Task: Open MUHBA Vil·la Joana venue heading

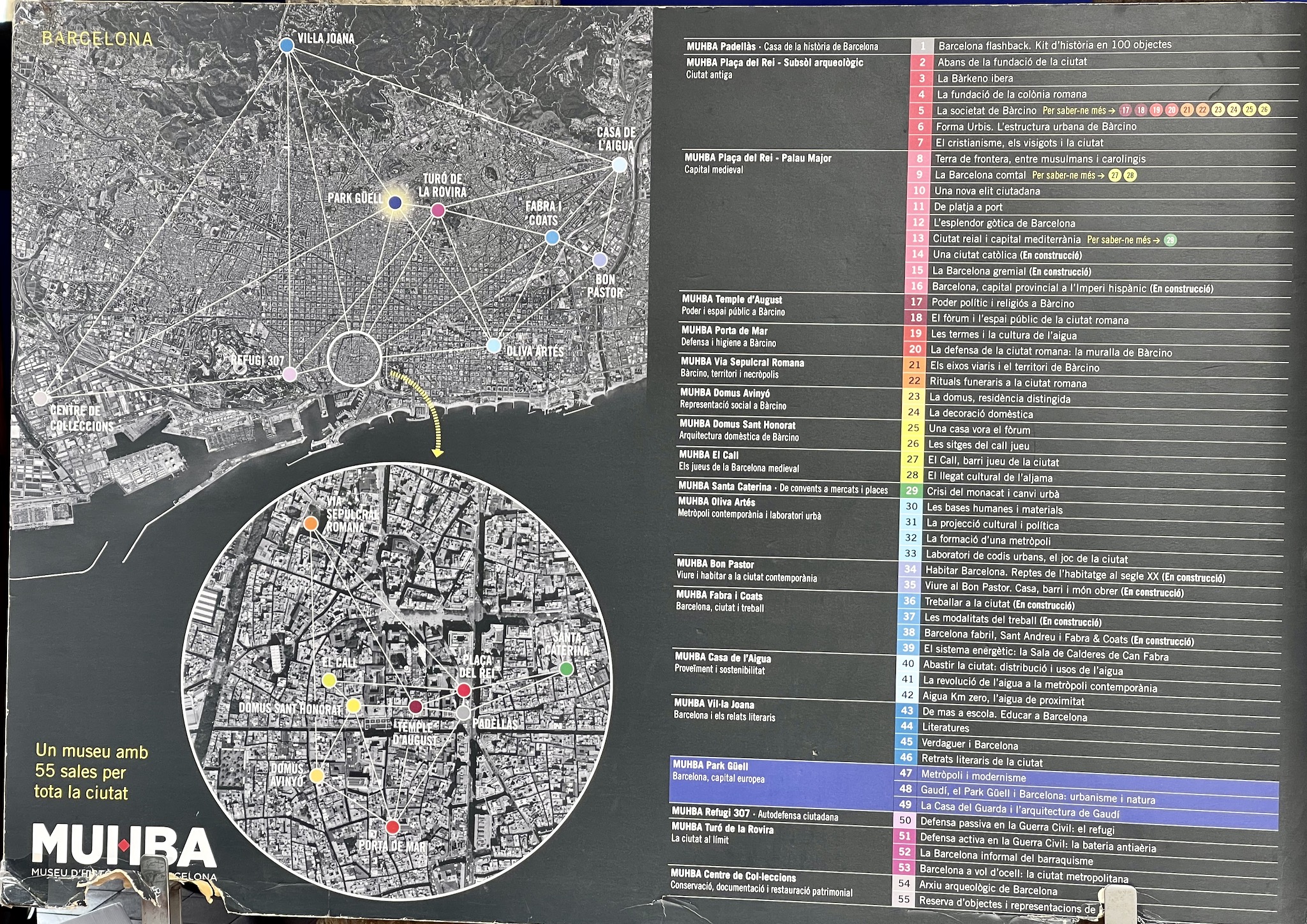Action: (x=714, y=704)
